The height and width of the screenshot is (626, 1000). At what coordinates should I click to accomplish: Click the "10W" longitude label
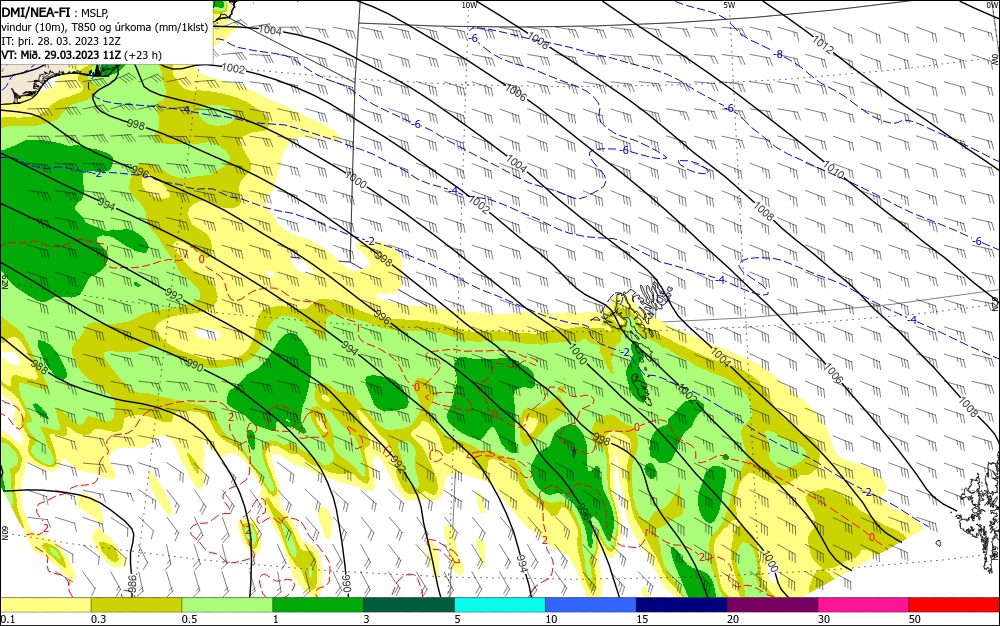coord(469,5)
